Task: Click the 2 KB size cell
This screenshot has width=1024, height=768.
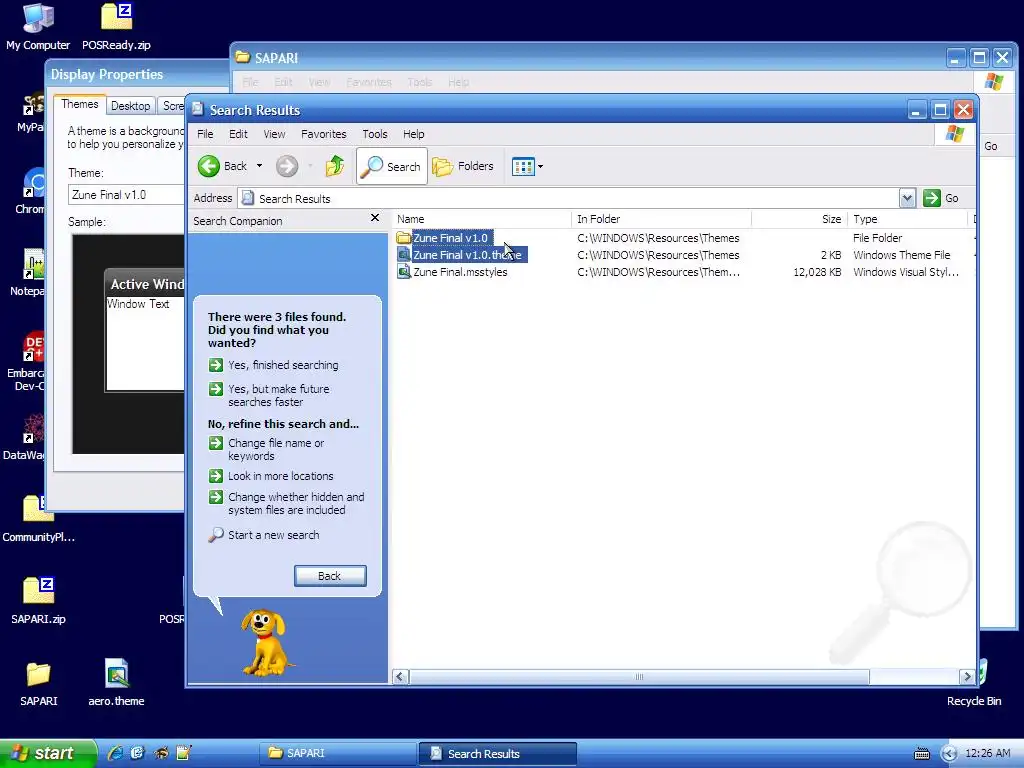Action: (831, 255)
